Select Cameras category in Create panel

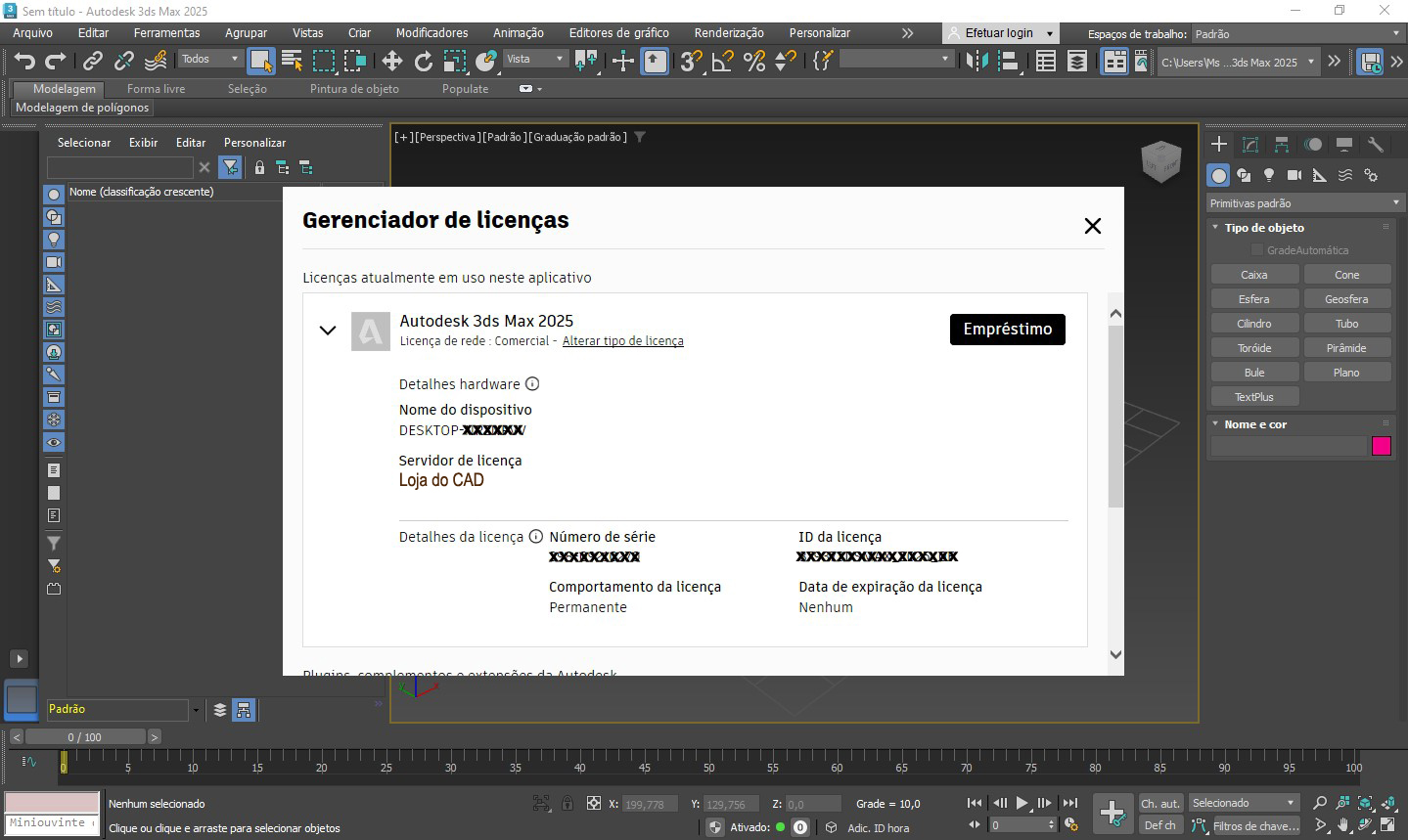tap(1294, 175)
